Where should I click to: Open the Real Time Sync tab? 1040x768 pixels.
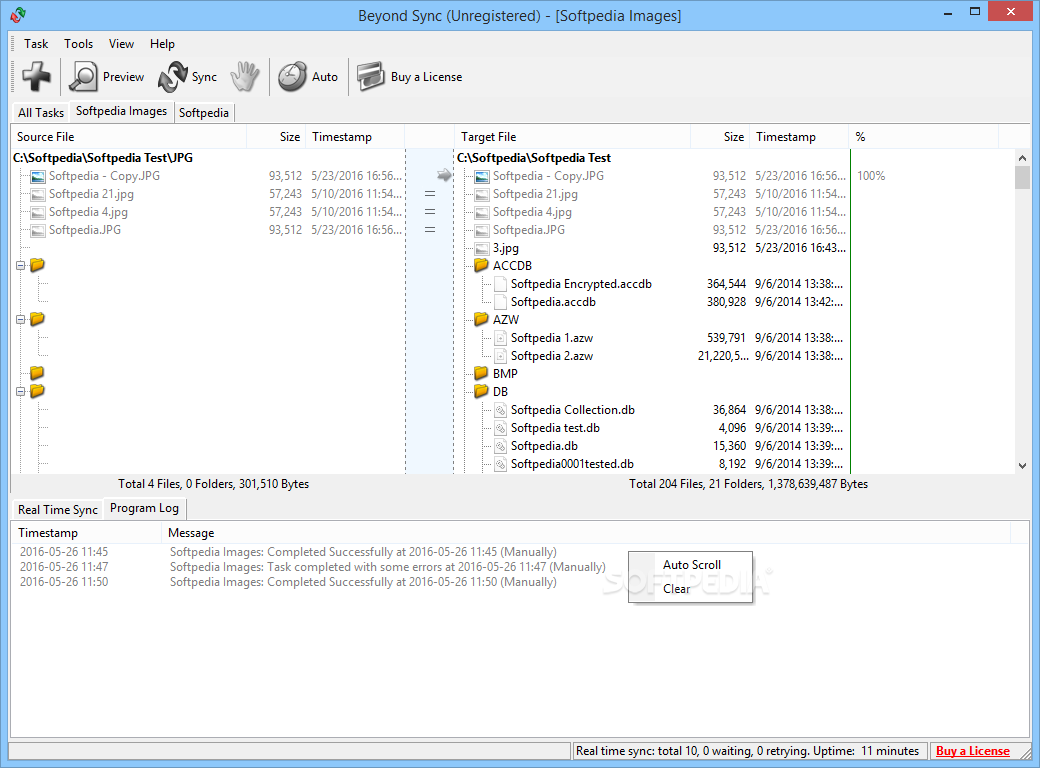pos(58,509)
